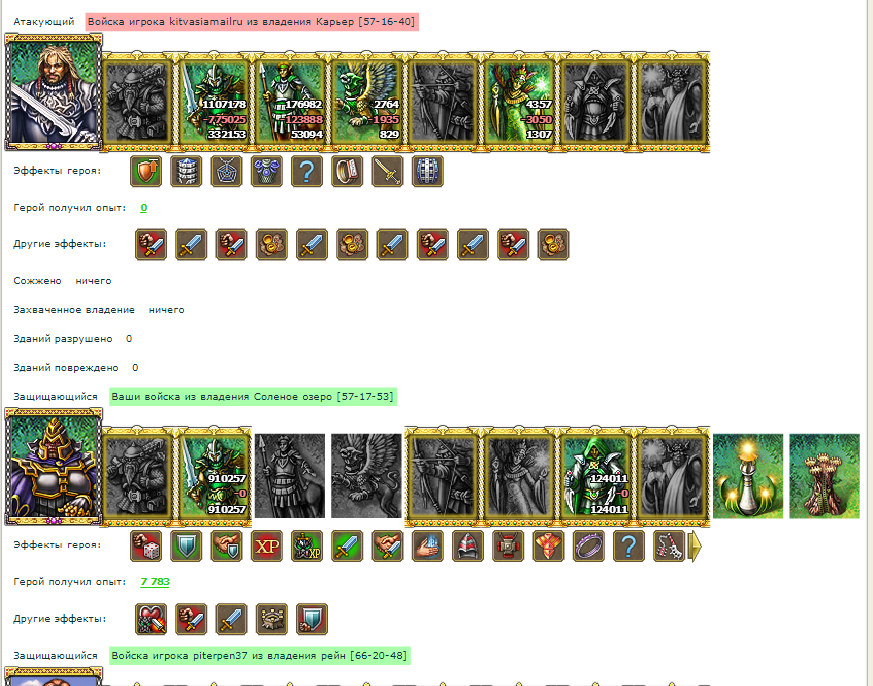Click the blond attacker hero portrait
873x686 pixels.
click(53, 92)
